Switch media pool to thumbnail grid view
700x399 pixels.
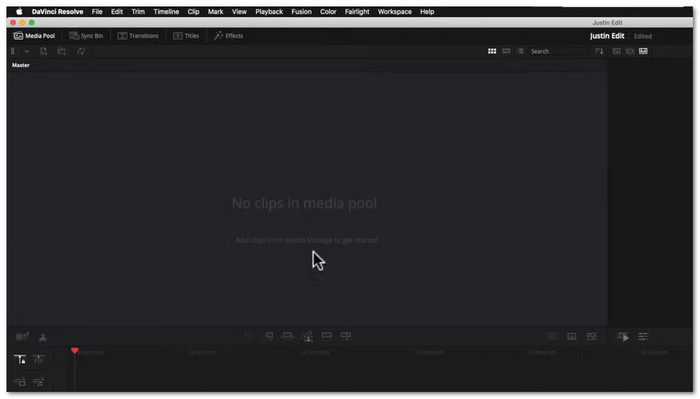click(492, 51)
